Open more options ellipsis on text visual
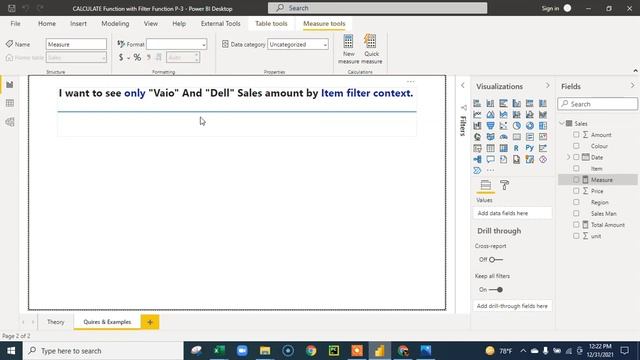Image resolution: width=640 pixels, height=360 pixels. tap(410, 82)
